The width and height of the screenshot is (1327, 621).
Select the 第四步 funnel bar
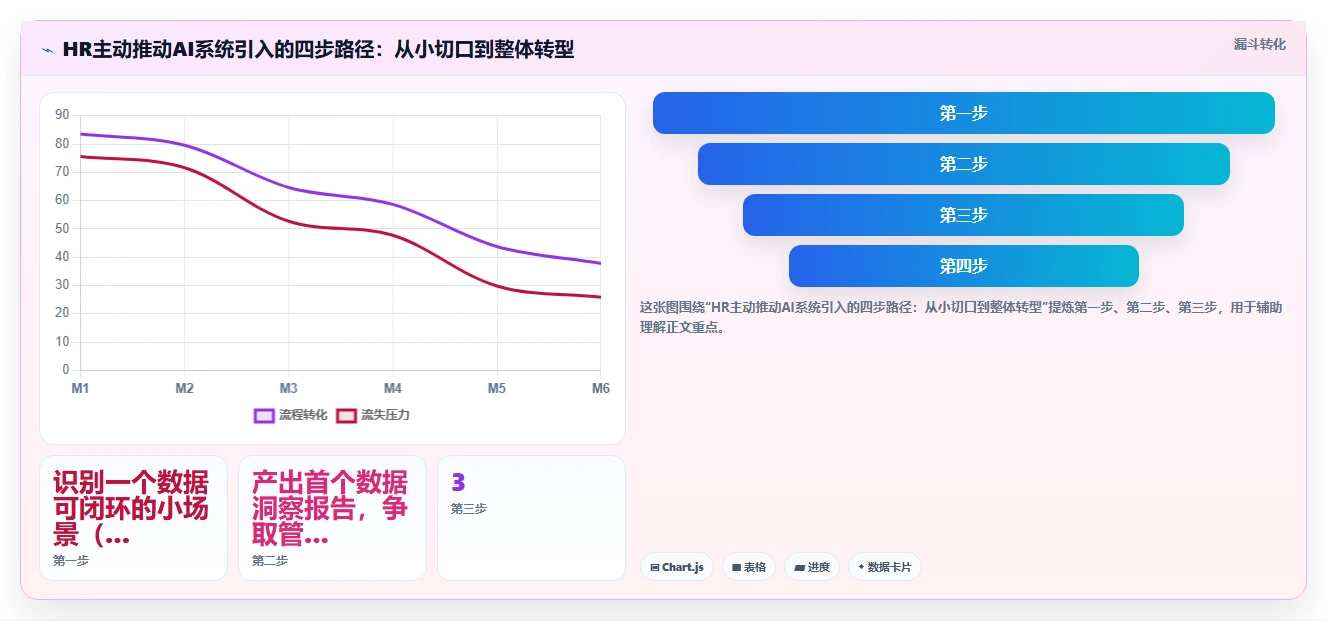tap(963, 266)
